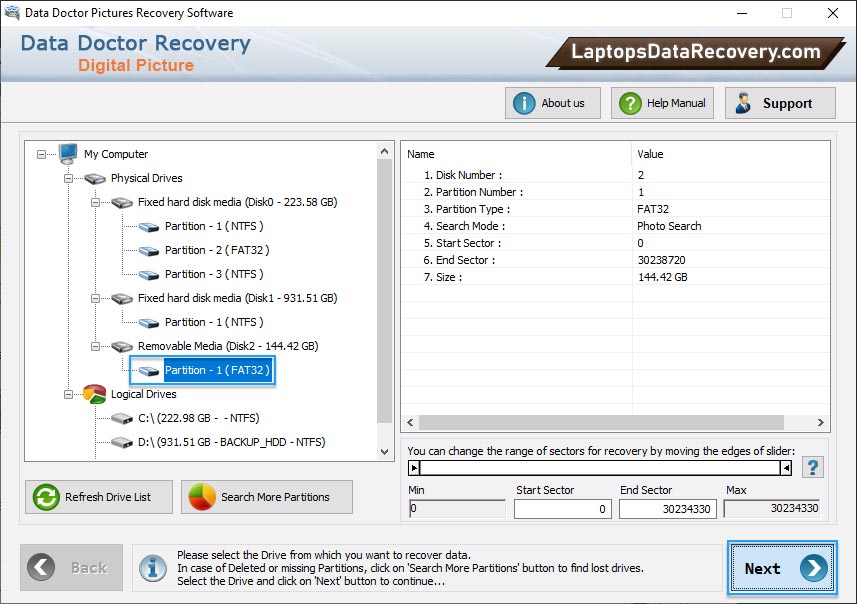Refresh the drive list
Image resolution: width=857 pixels, height=604 pixels.
coord(99,497)
